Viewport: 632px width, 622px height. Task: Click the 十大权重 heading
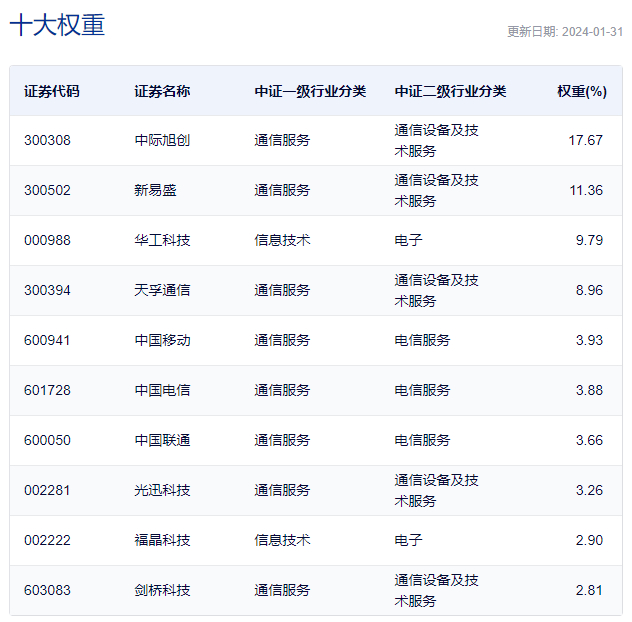[x=57, y=25]
